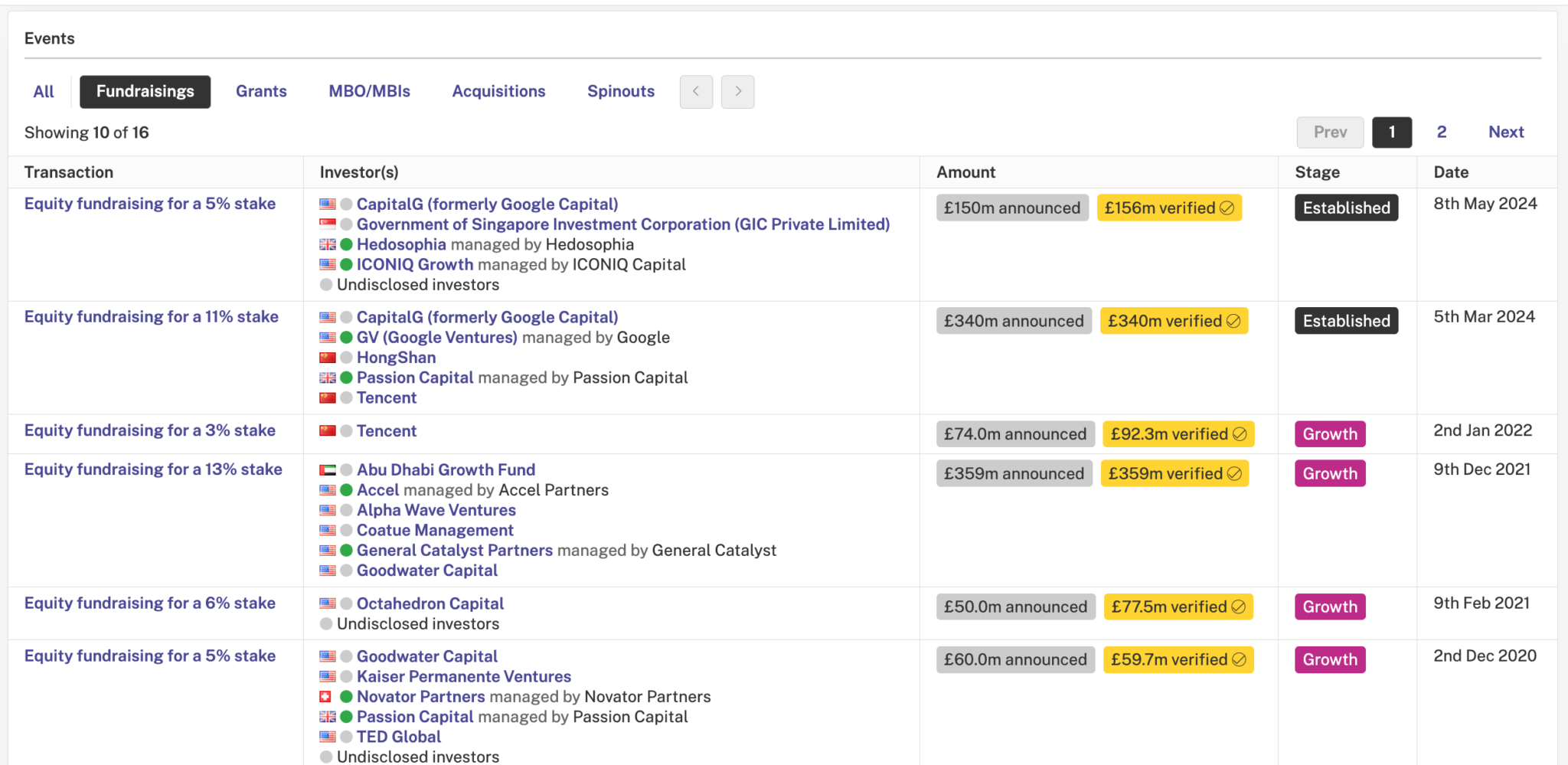Viewport: 1568px width, 765px height.
Task: Open the Coatue Management link
Action: pos(435,530)
